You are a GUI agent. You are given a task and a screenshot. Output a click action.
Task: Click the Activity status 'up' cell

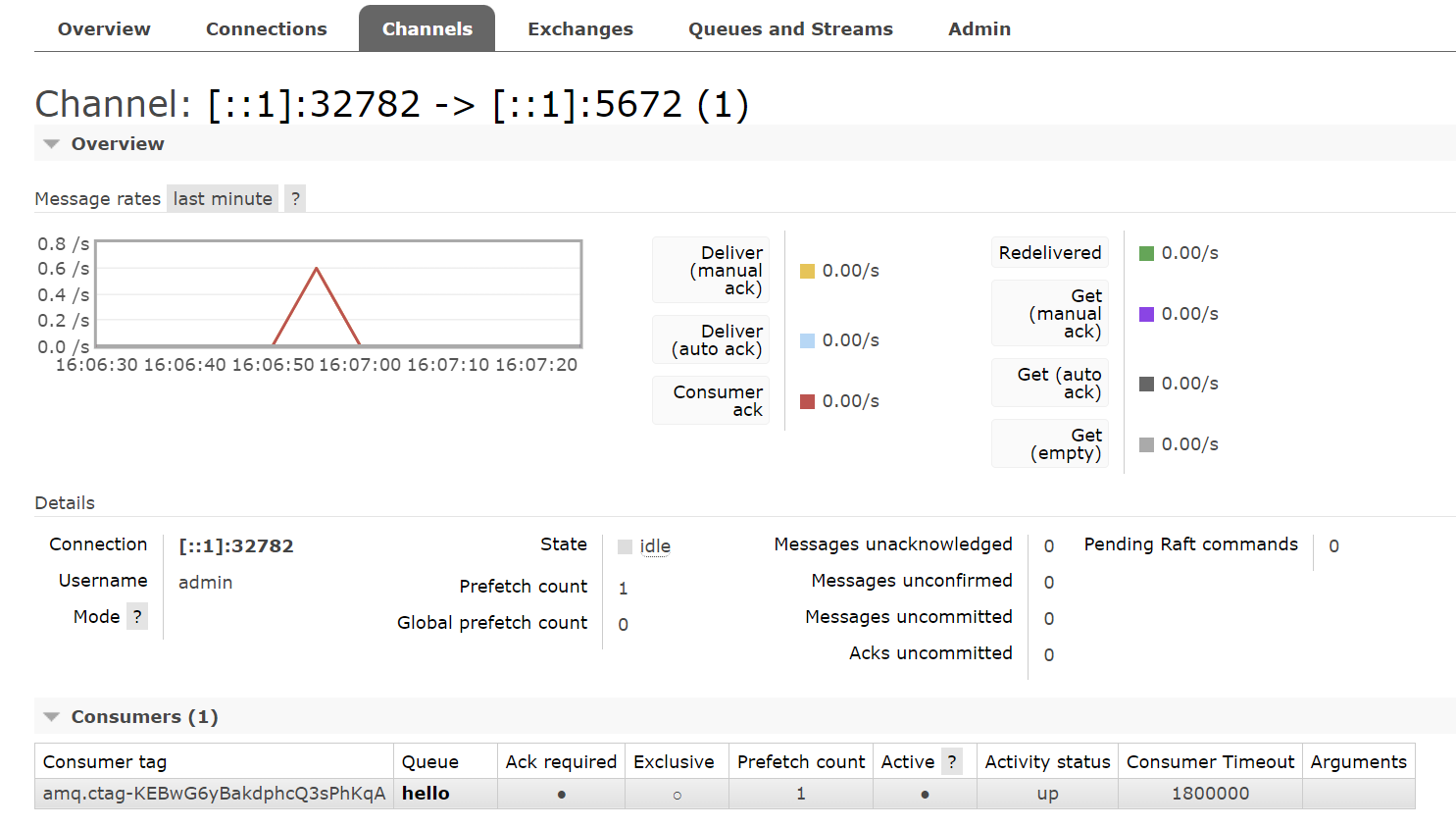(1047, 794)
